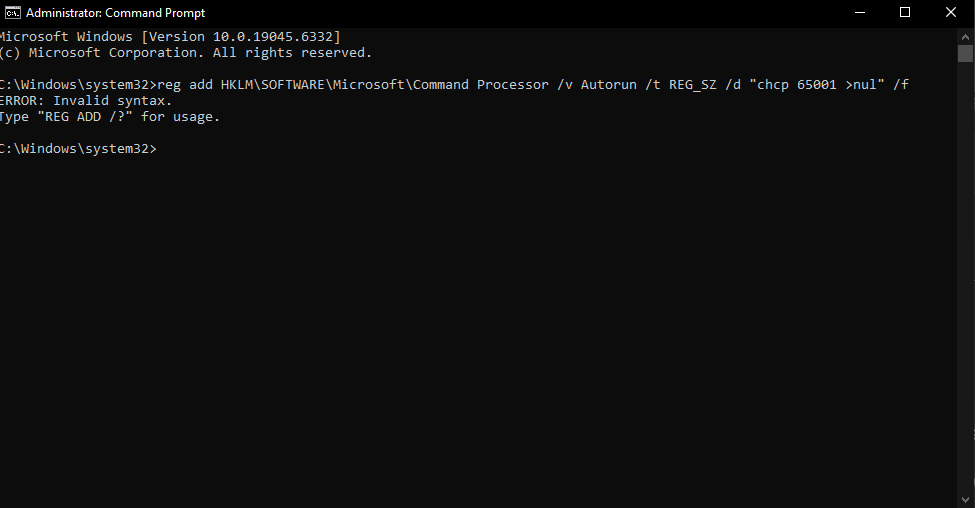Select the "Administrator: Command Prompt" title text

coord(116,13)
